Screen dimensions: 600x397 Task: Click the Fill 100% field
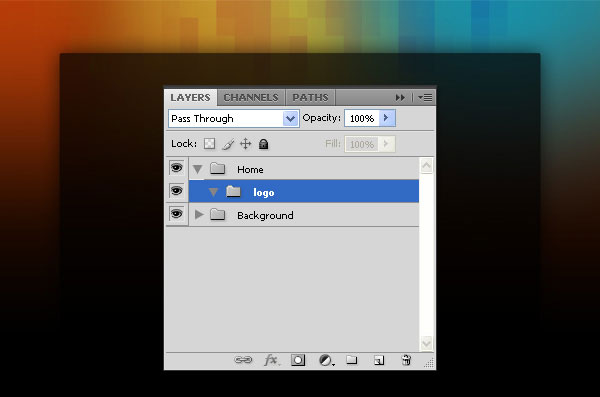point(362,144)
